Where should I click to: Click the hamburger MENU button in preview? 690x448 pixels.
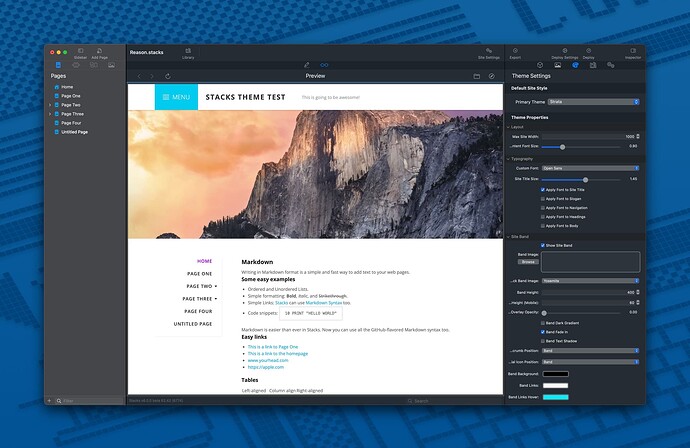176,97
